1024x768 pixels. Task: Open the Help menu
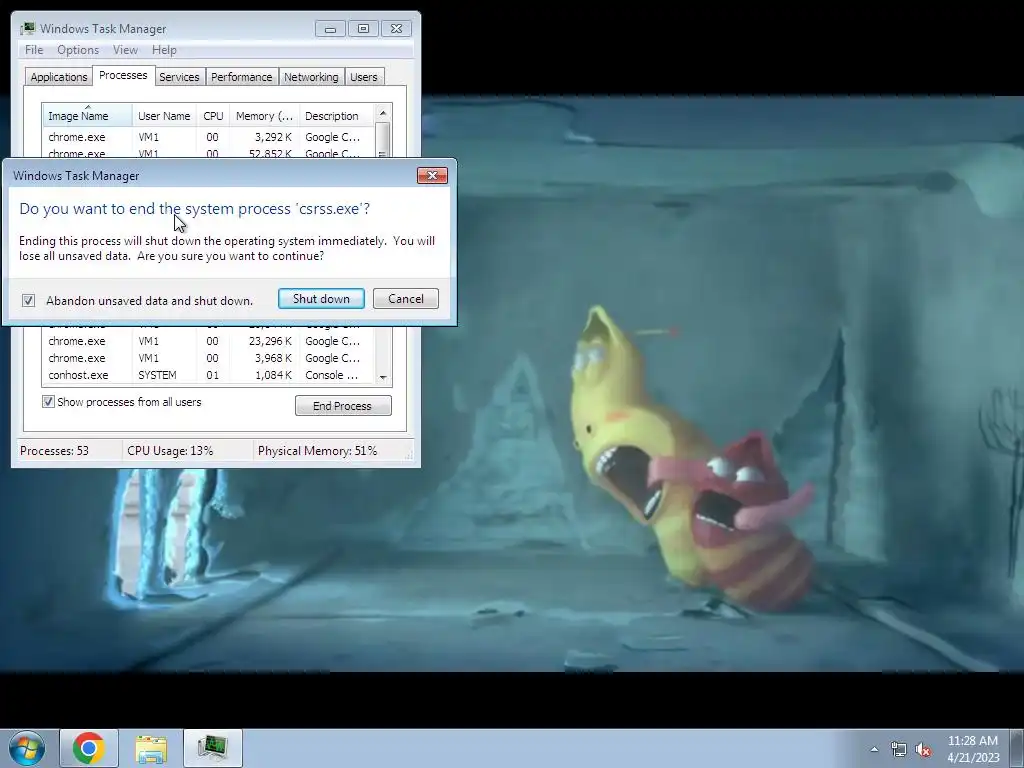(164, 50)
